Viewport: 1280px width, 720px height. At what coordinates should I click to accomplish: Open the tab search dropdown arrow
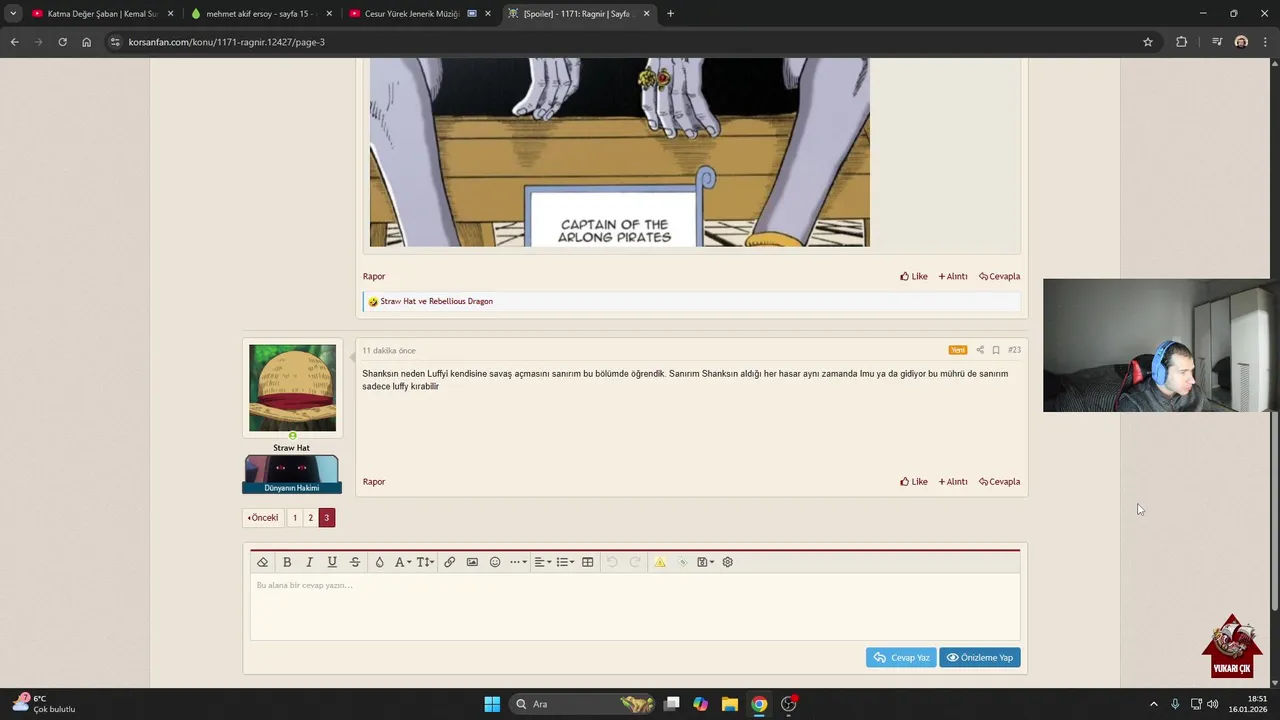click(x=13, y=14)
